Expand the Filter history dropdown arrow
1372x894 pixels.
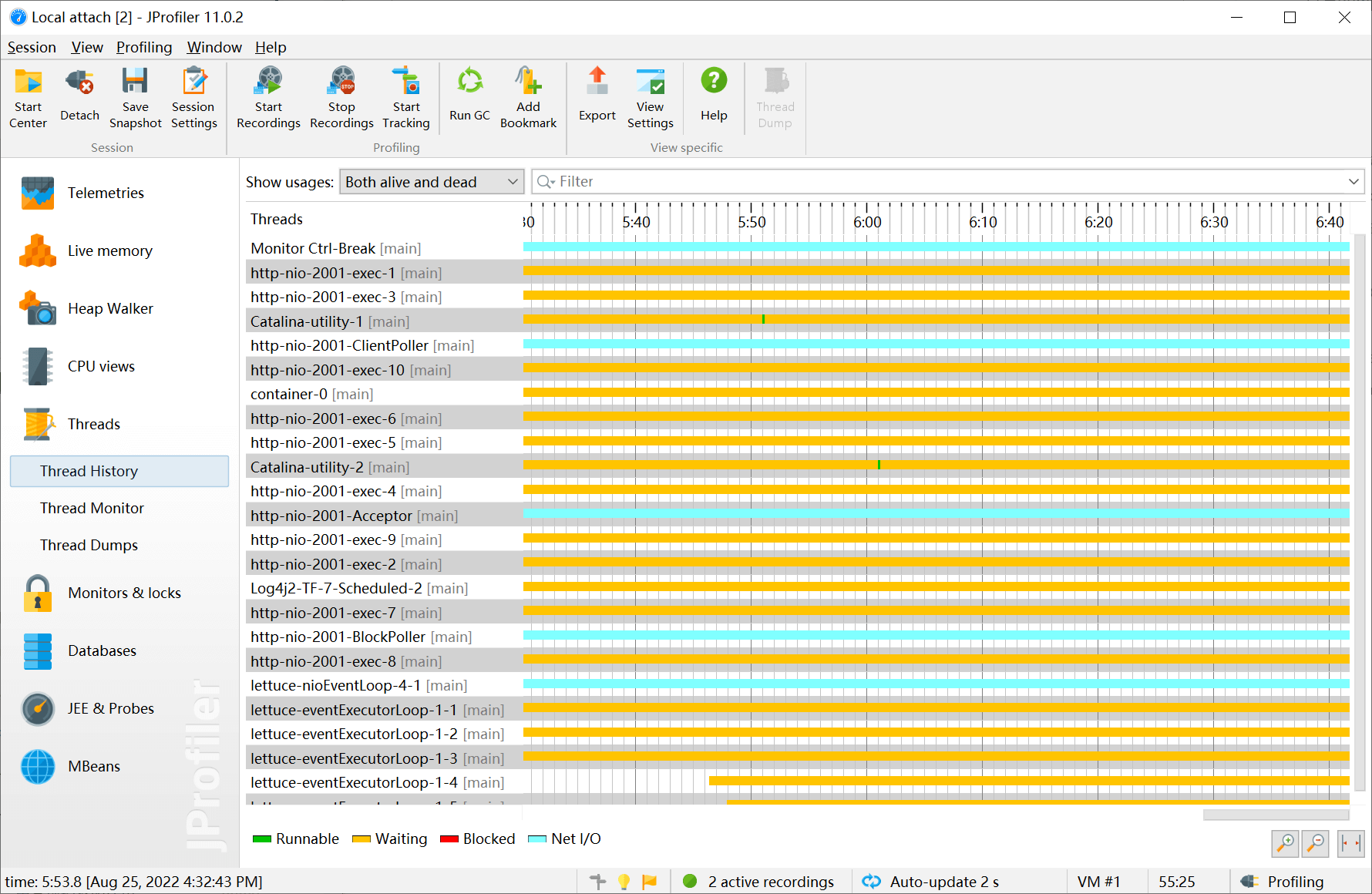click(1354, 182)
